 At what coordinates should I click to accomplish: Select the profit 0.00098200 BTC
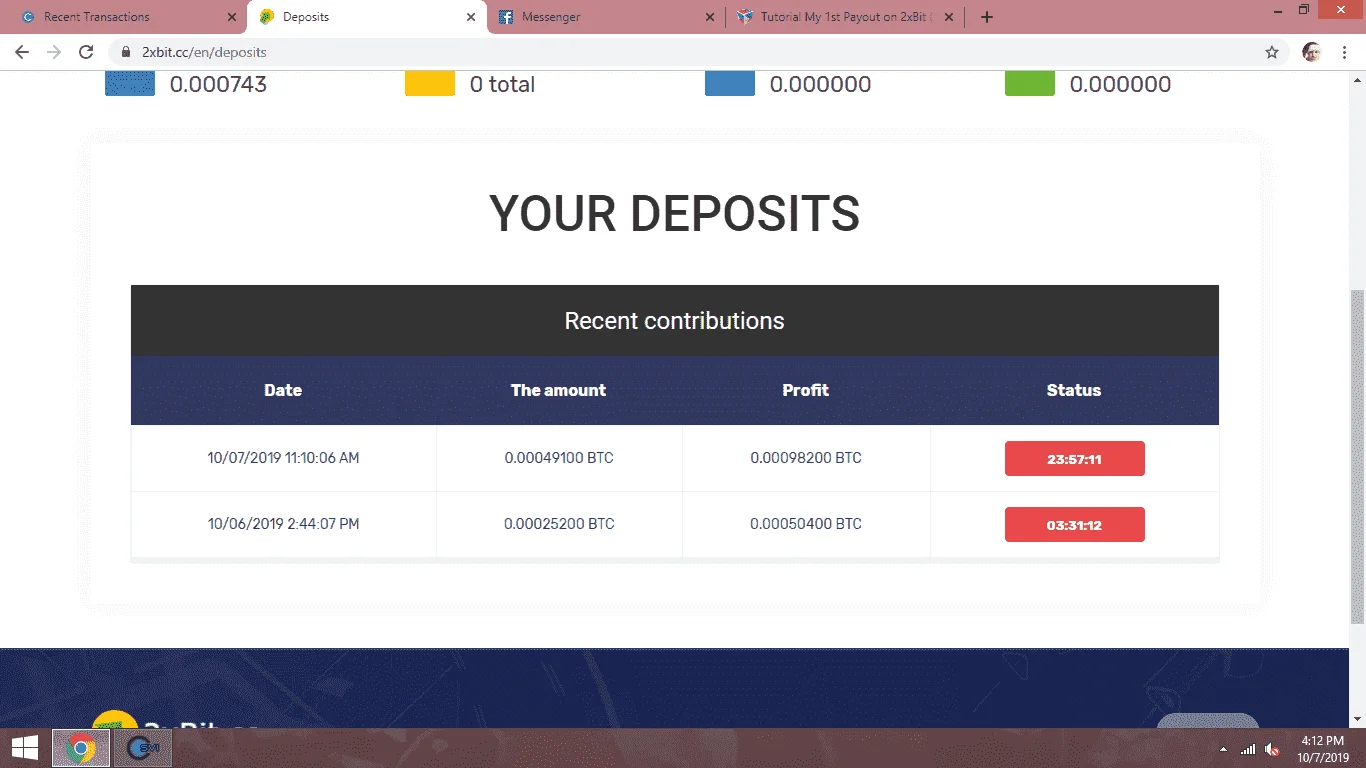click(806, 458)
